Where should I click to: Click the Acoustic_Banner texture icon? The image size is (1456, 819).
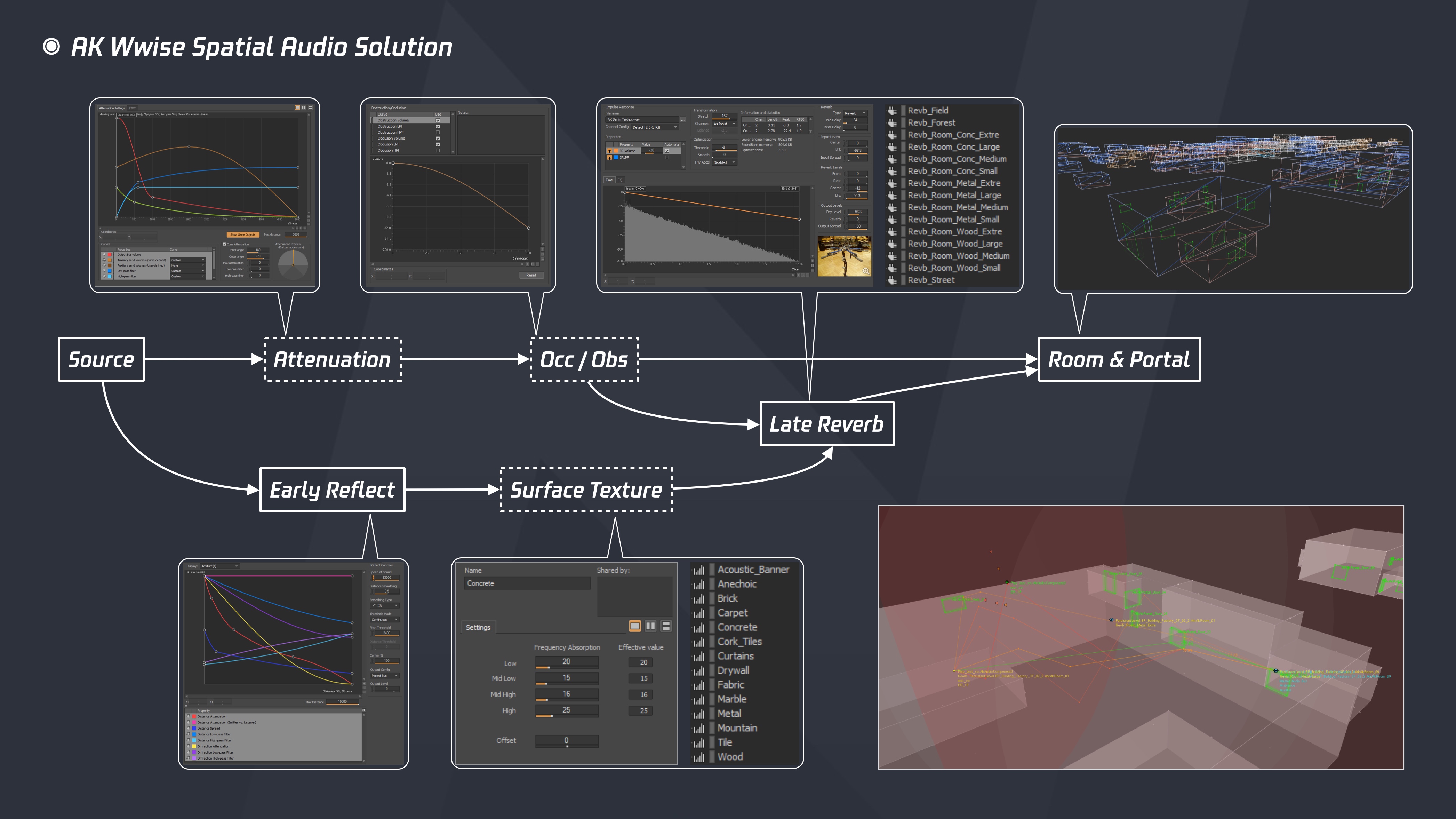point(699,570)
